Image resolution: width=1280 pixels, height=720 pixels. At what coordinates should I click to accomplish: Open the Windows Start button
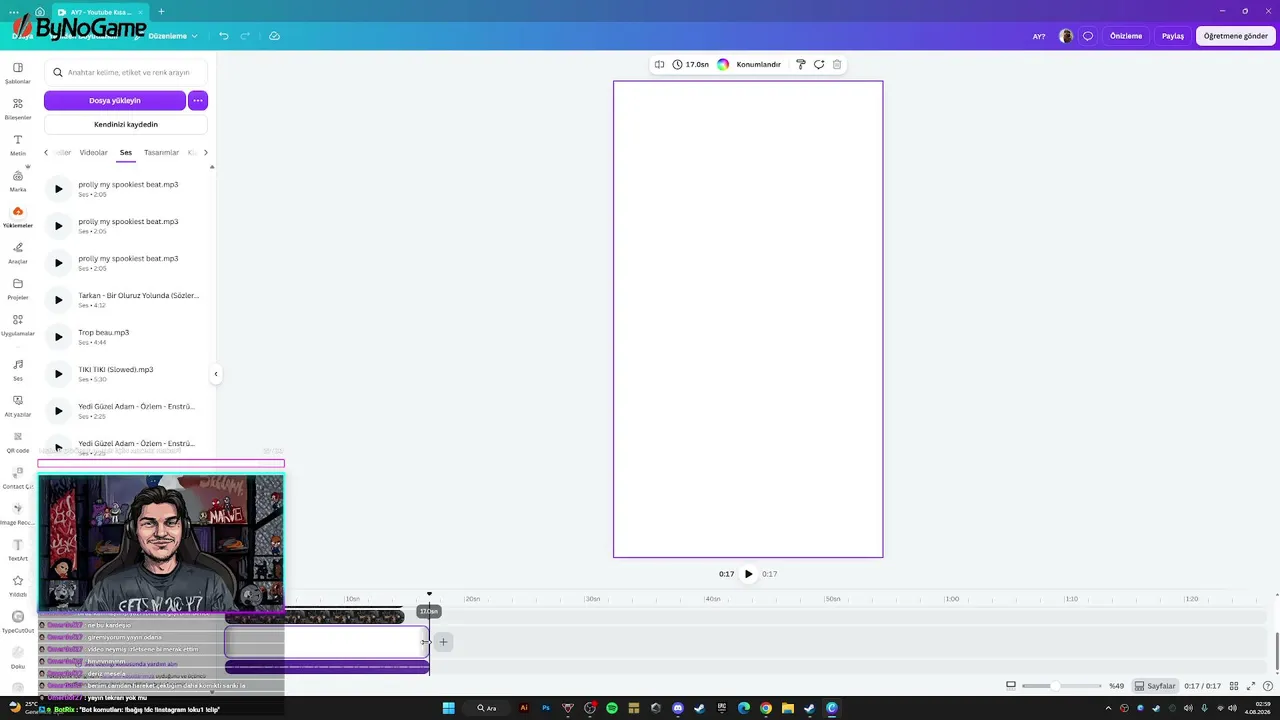[x=449, y=708]
